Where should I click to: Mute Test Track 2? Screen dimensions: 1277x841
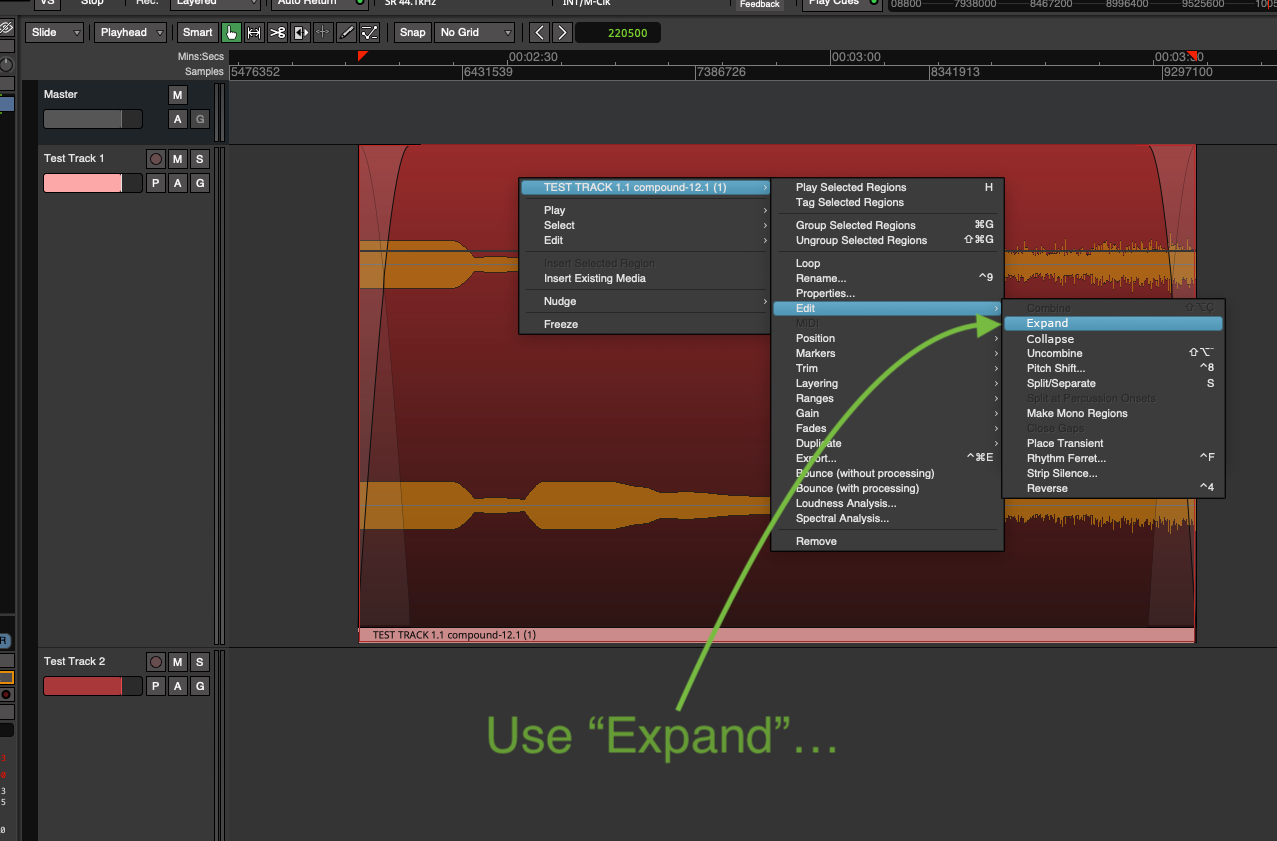click(x=177, y=662)
